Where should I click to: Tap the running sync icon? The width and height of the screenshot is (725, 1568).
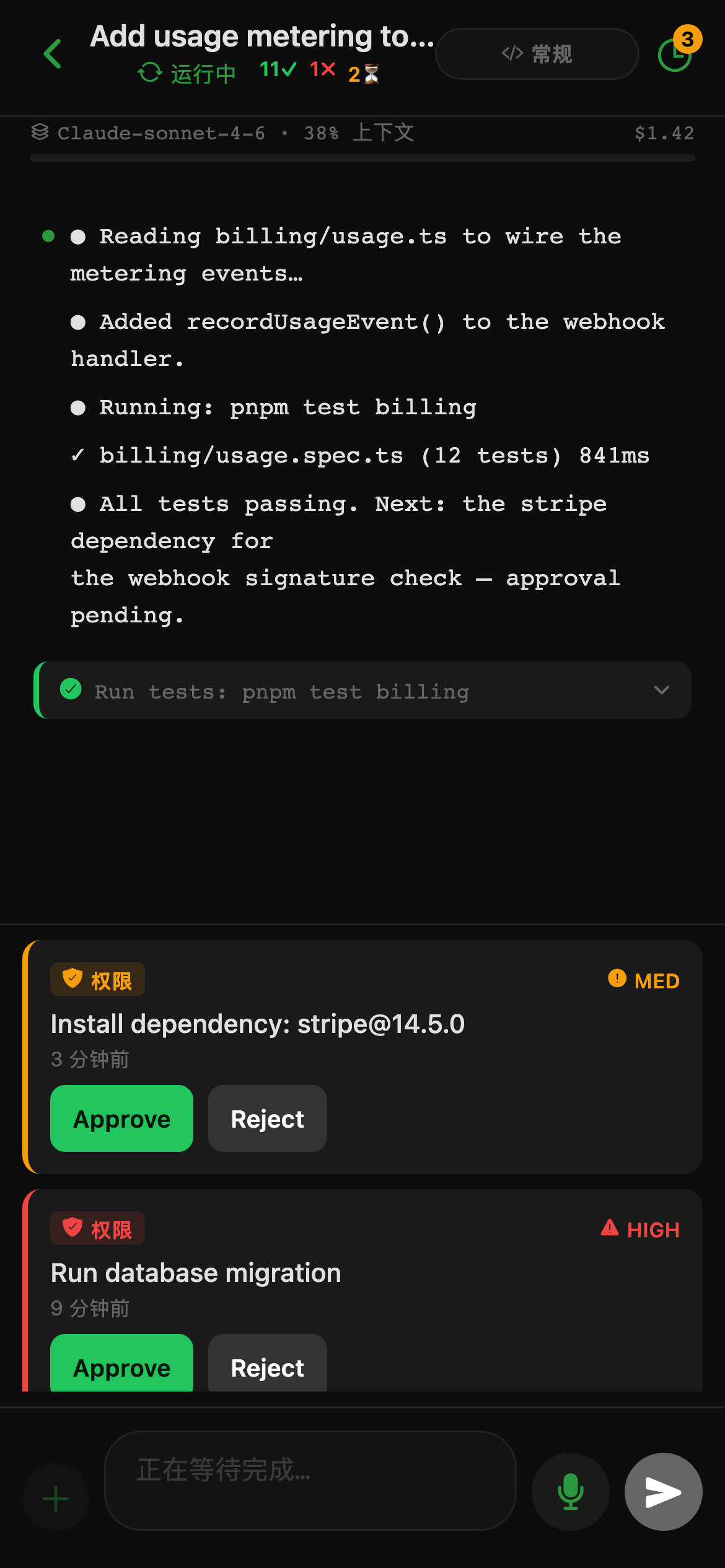click(150, 72)
